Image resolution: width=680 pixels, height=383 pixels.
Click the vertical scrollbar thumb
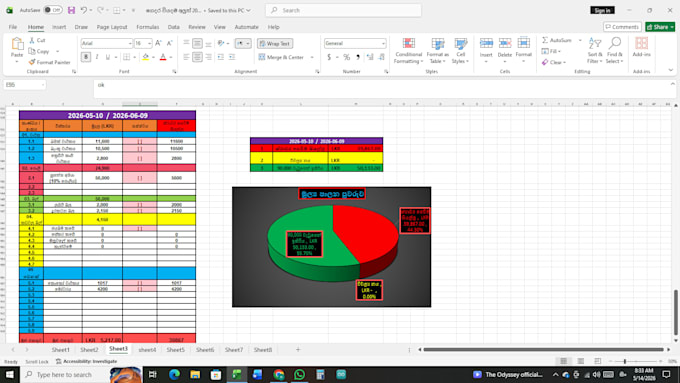tap(675, 312)
